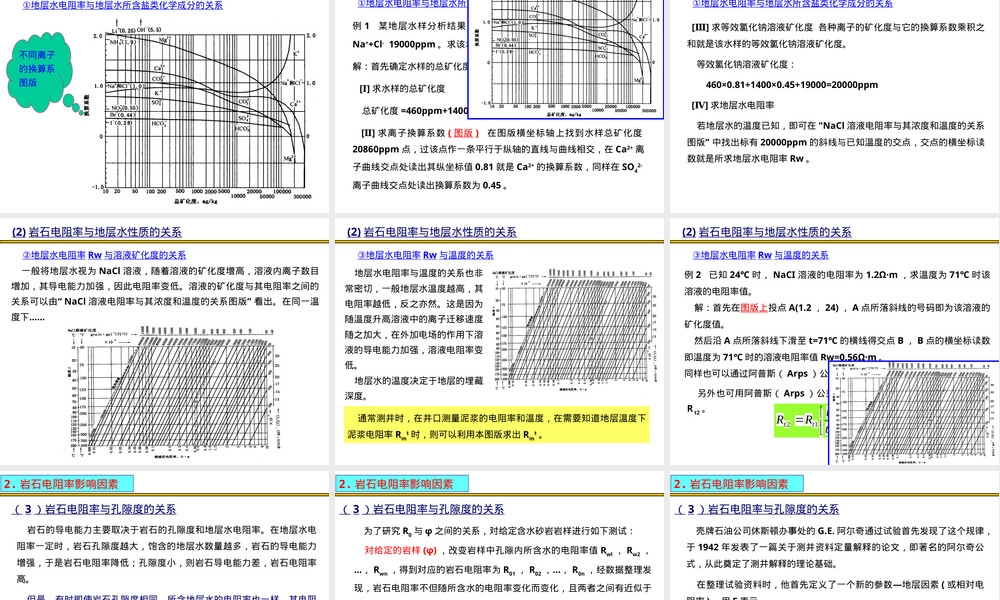Click the text '一般将地层水视为 NaCl 溶液'
Image resolution: width=1000 pixels, height=600 pixels.
tap(80, 271)
